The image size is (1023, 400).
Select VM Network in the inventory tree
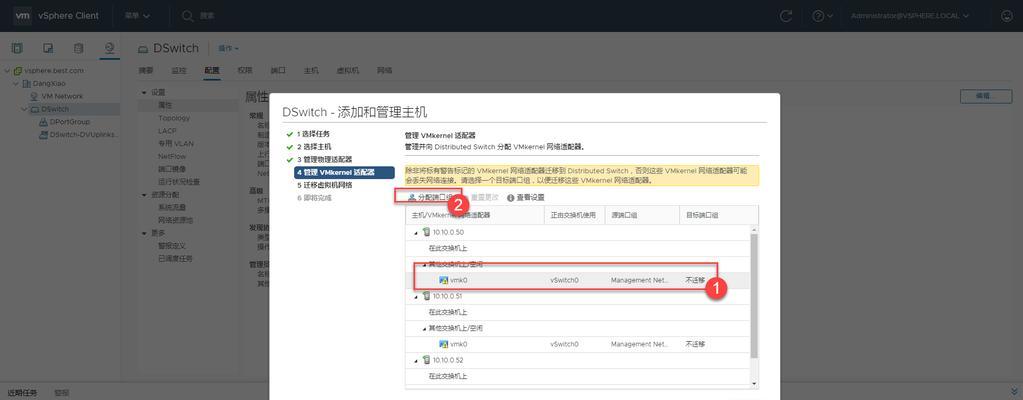(62, 96)
